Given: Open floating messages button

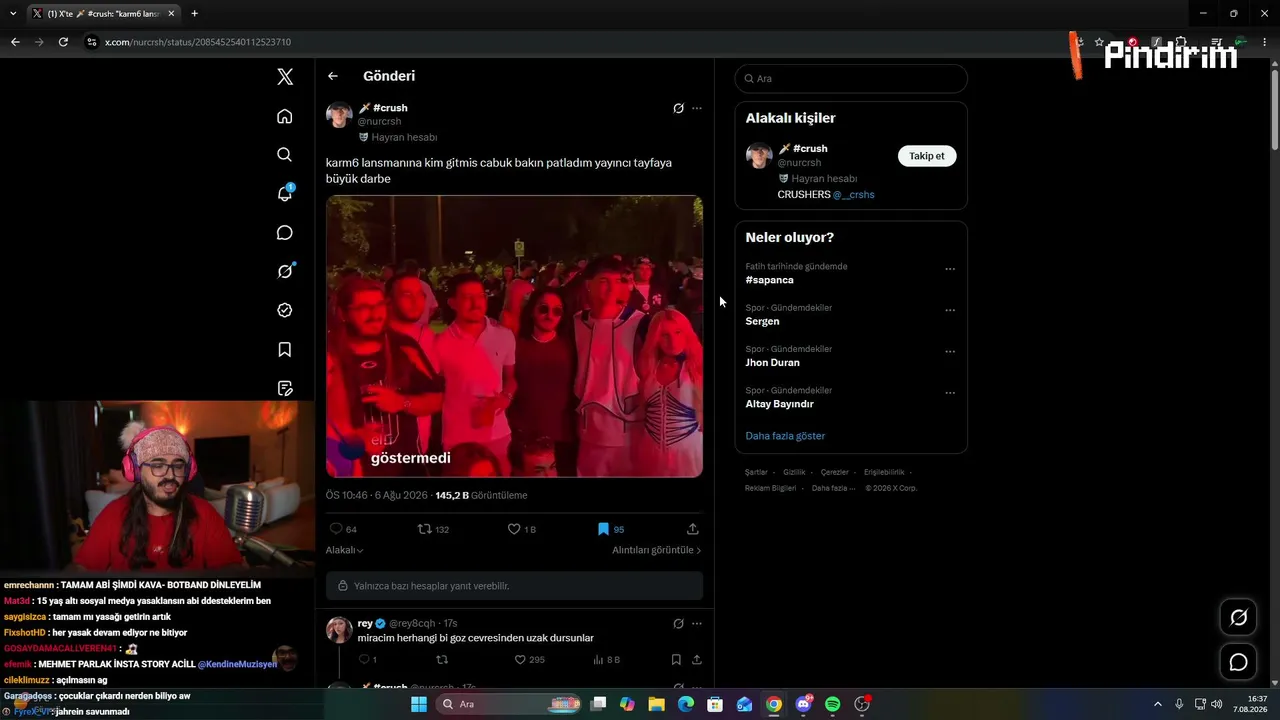Looking at the screenshot, I should (x=1238, y=662).
